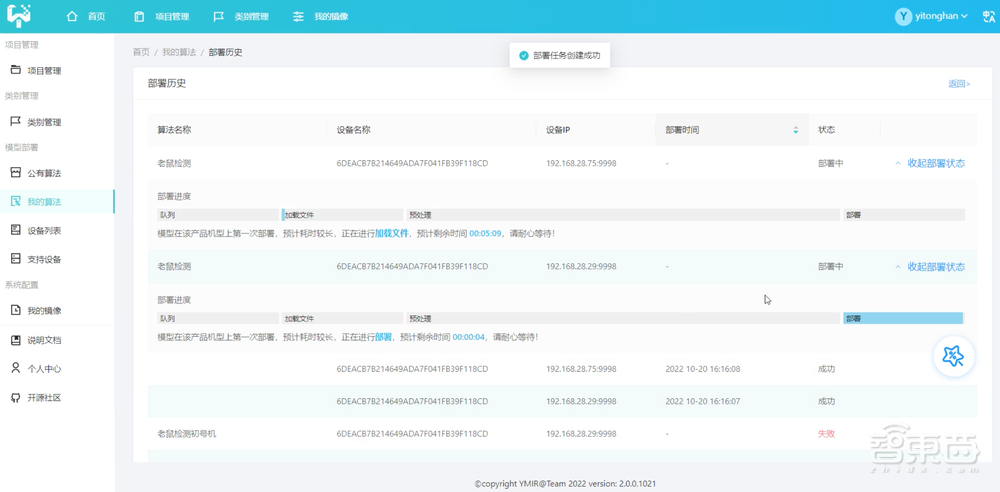
Task: Click the 返回> link
Action: pos(959,84)
